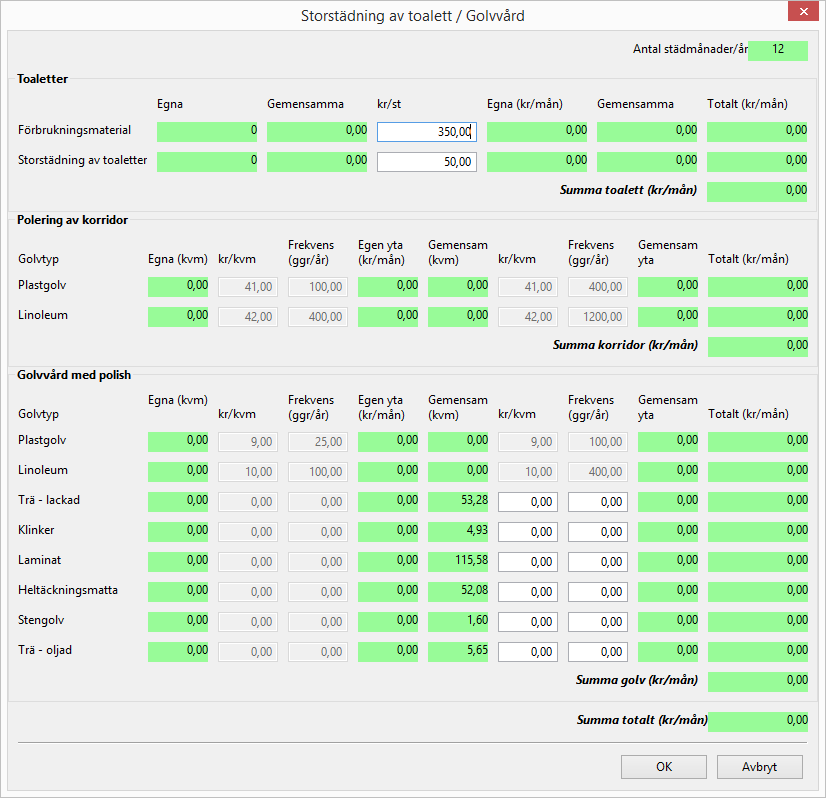826x798 pixels.
Task: Edit Trä - lackad gemensam kr/kvm under Golvvård
Action: (528, 501)
